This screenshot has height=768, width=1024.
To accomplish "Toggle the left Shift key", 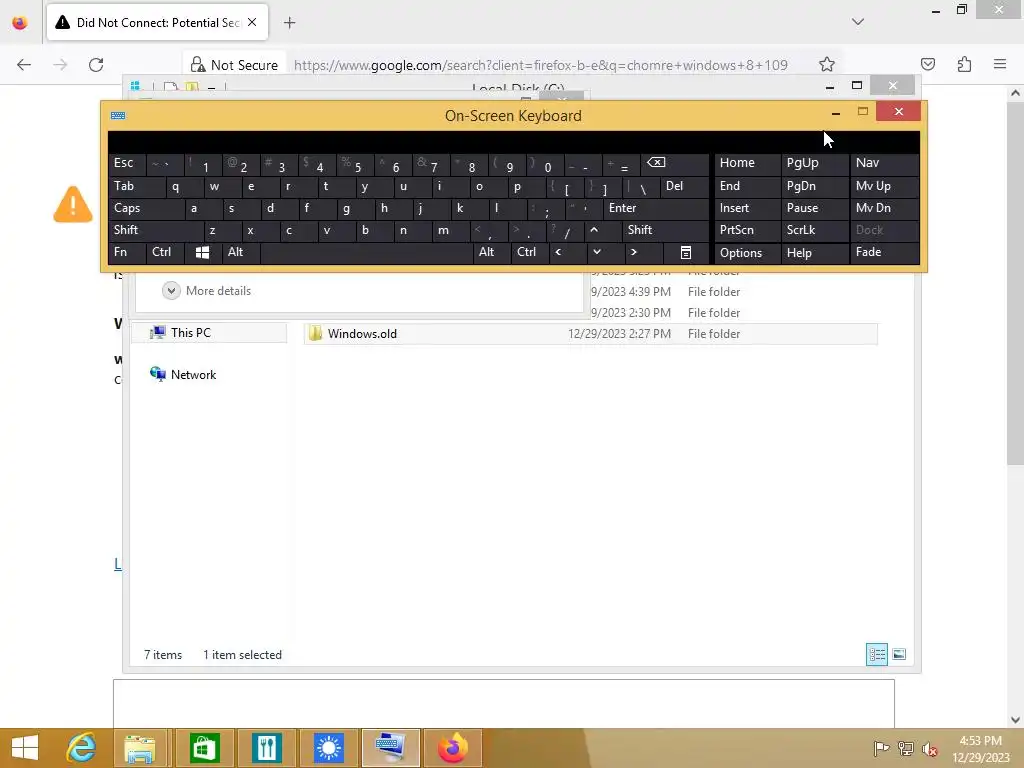I will coord(156,230).
